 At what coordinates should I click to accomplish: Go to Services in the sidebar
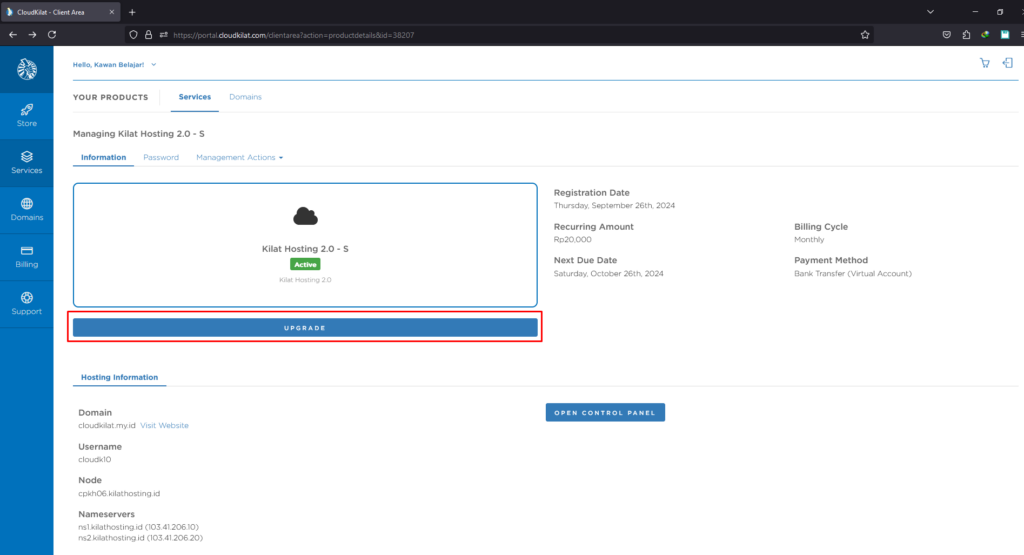[27, 162]
